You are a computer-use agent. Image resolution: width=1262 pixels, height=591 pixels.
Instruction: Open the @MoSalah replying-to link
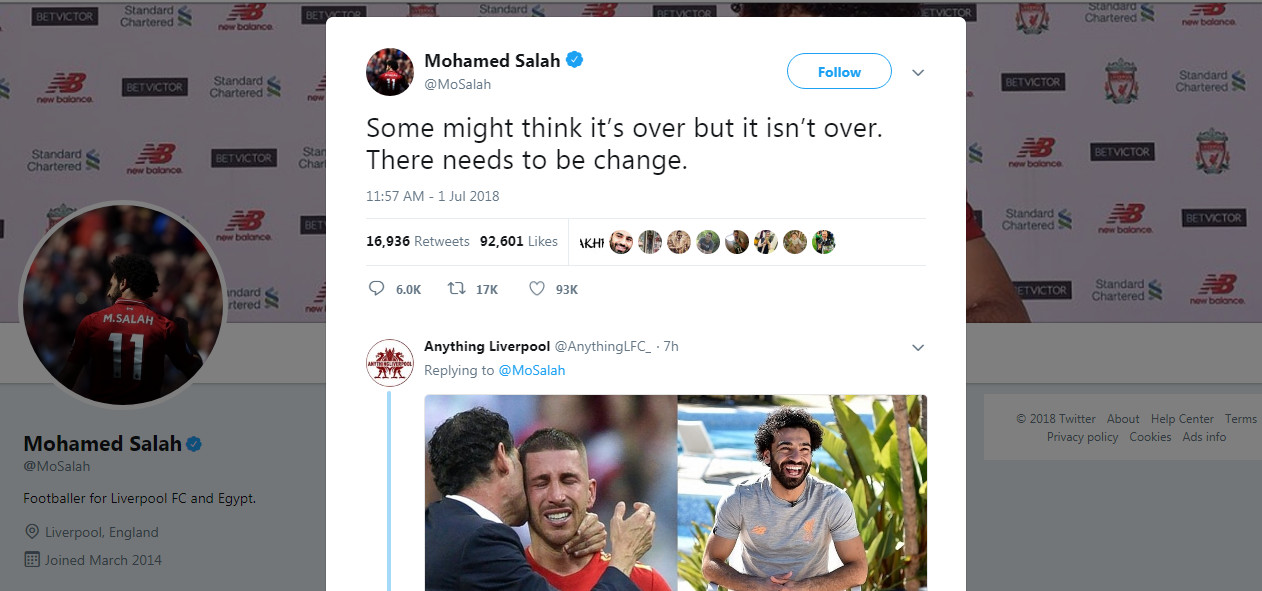(532, 370)
